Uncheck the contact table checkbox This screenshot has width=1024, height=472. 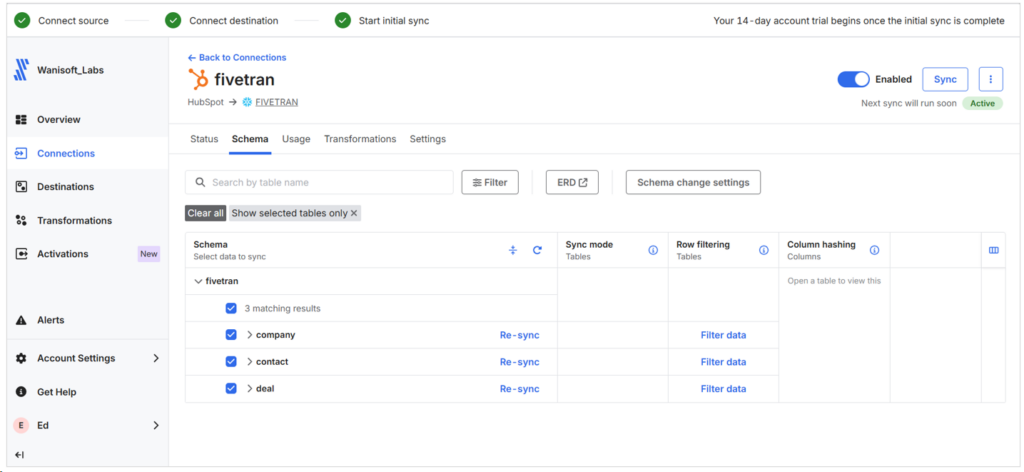click(x=231, y=362)
